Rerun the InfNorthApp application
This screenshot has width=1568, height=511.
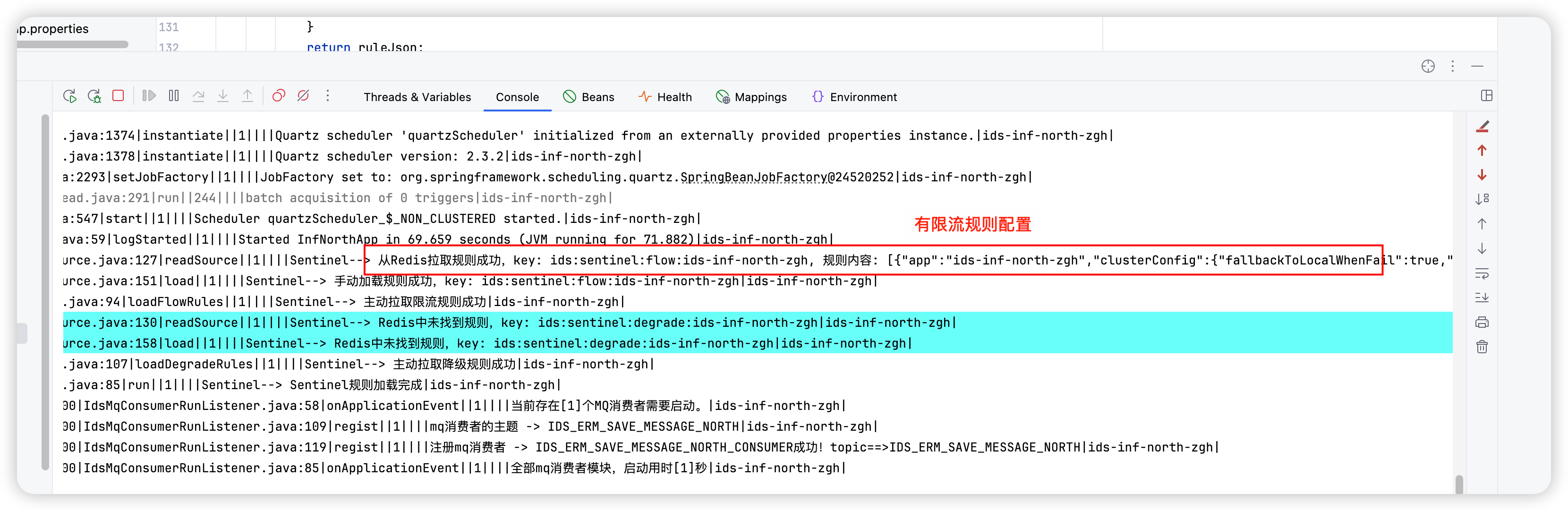tap(70, 95)
